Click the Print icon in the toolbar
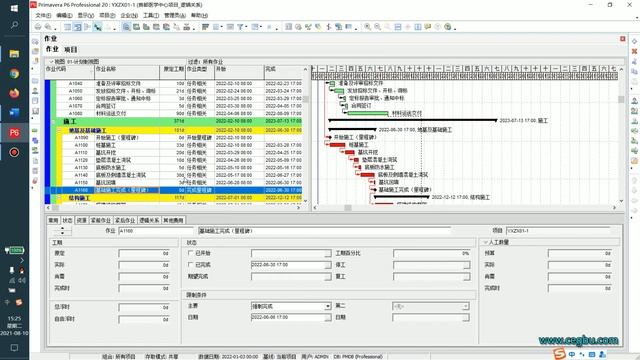640x360 pixels. (38, 27)
